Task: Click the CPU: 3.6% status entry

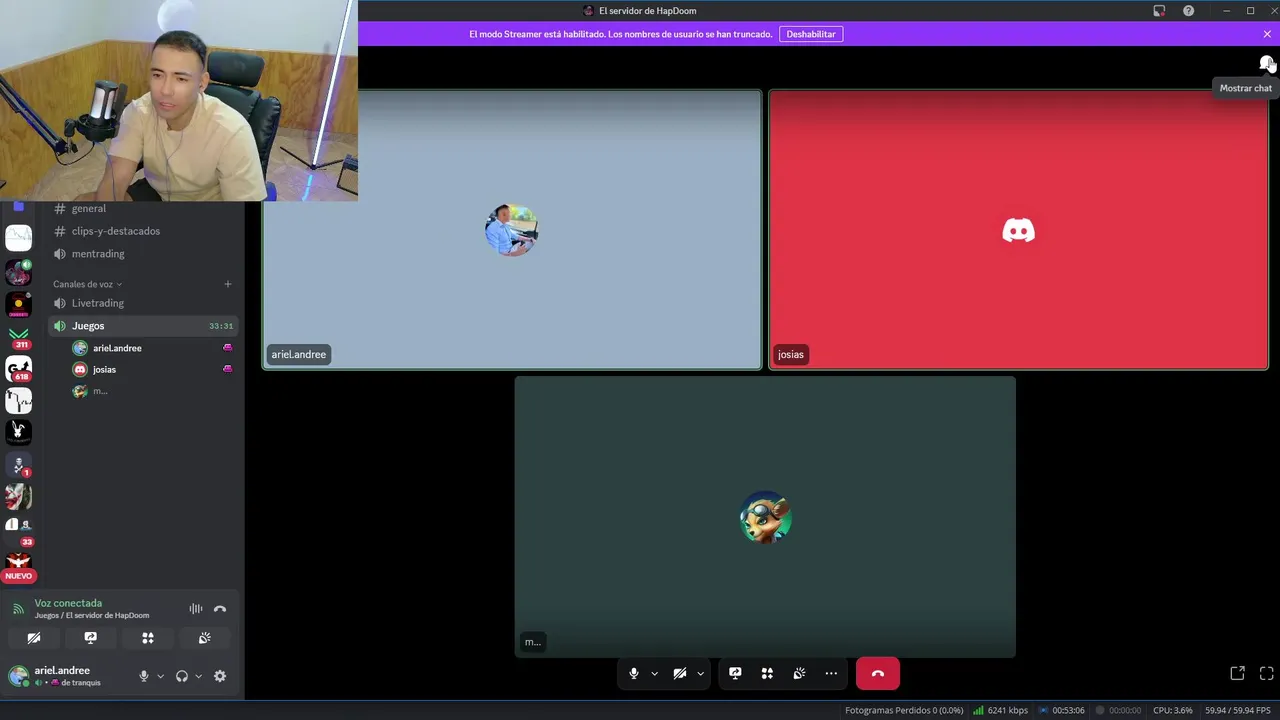Action: (x=1172, y=710)
